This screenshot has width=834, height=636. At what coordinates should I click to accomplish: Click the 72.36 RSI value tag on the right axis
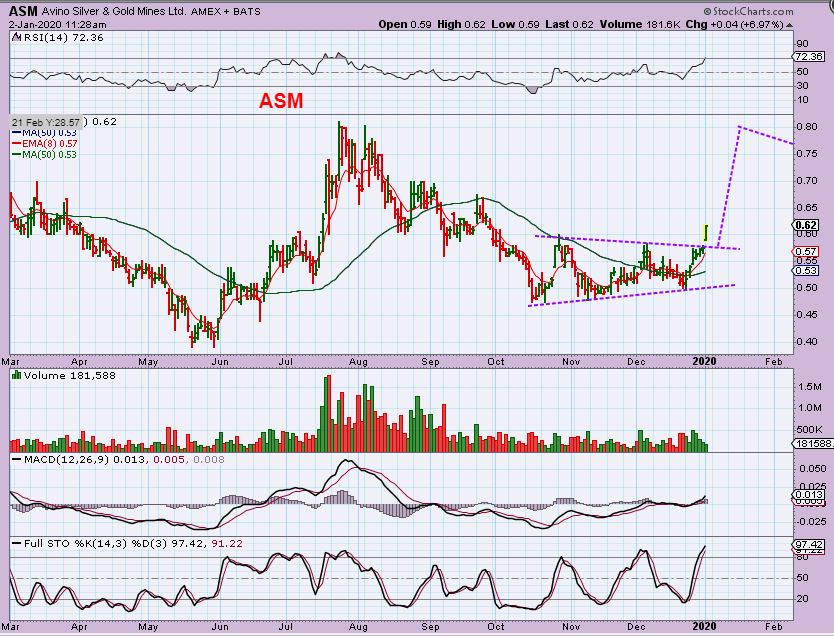pos(808,56)
